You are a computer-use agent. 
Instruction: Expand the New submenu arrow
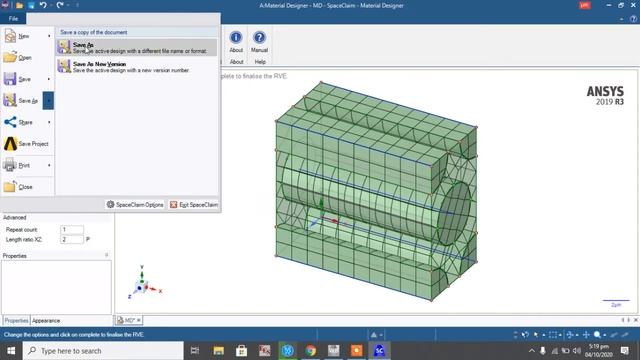(x=49, y=36)
